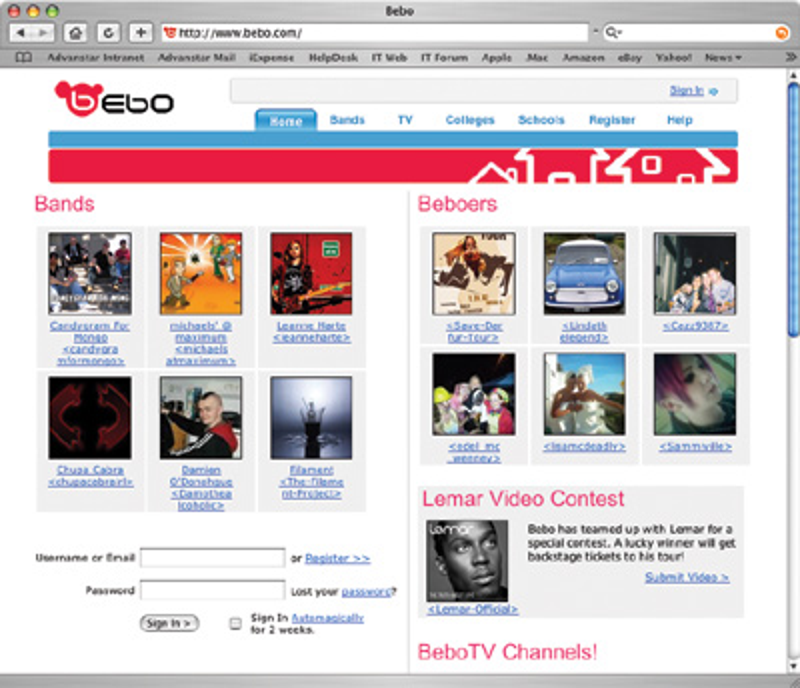
Task: Open the Apple bookmark
Action: (496, 58)
